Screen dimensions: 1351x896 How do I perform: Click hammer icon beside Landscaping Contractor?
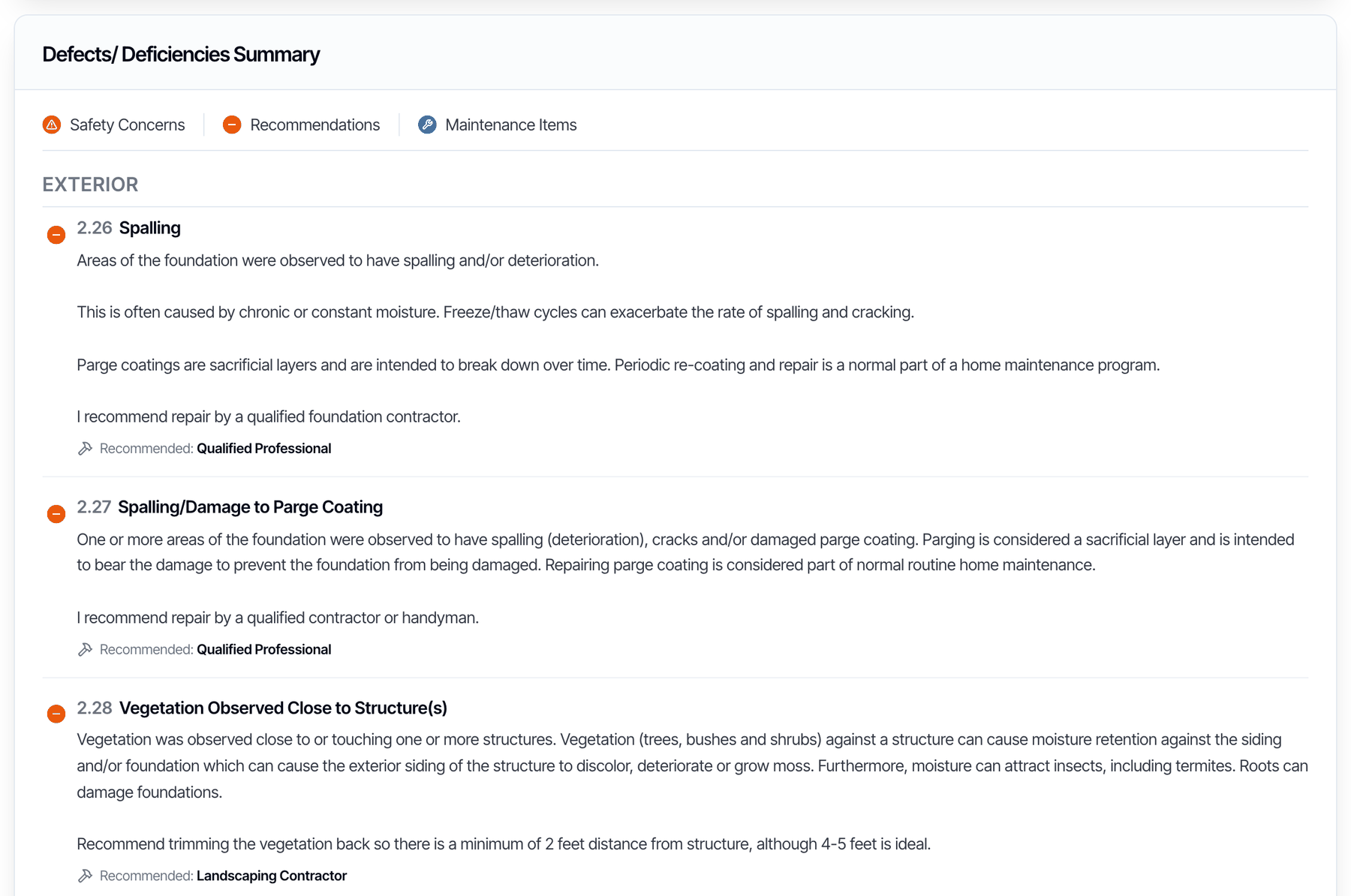85,876
